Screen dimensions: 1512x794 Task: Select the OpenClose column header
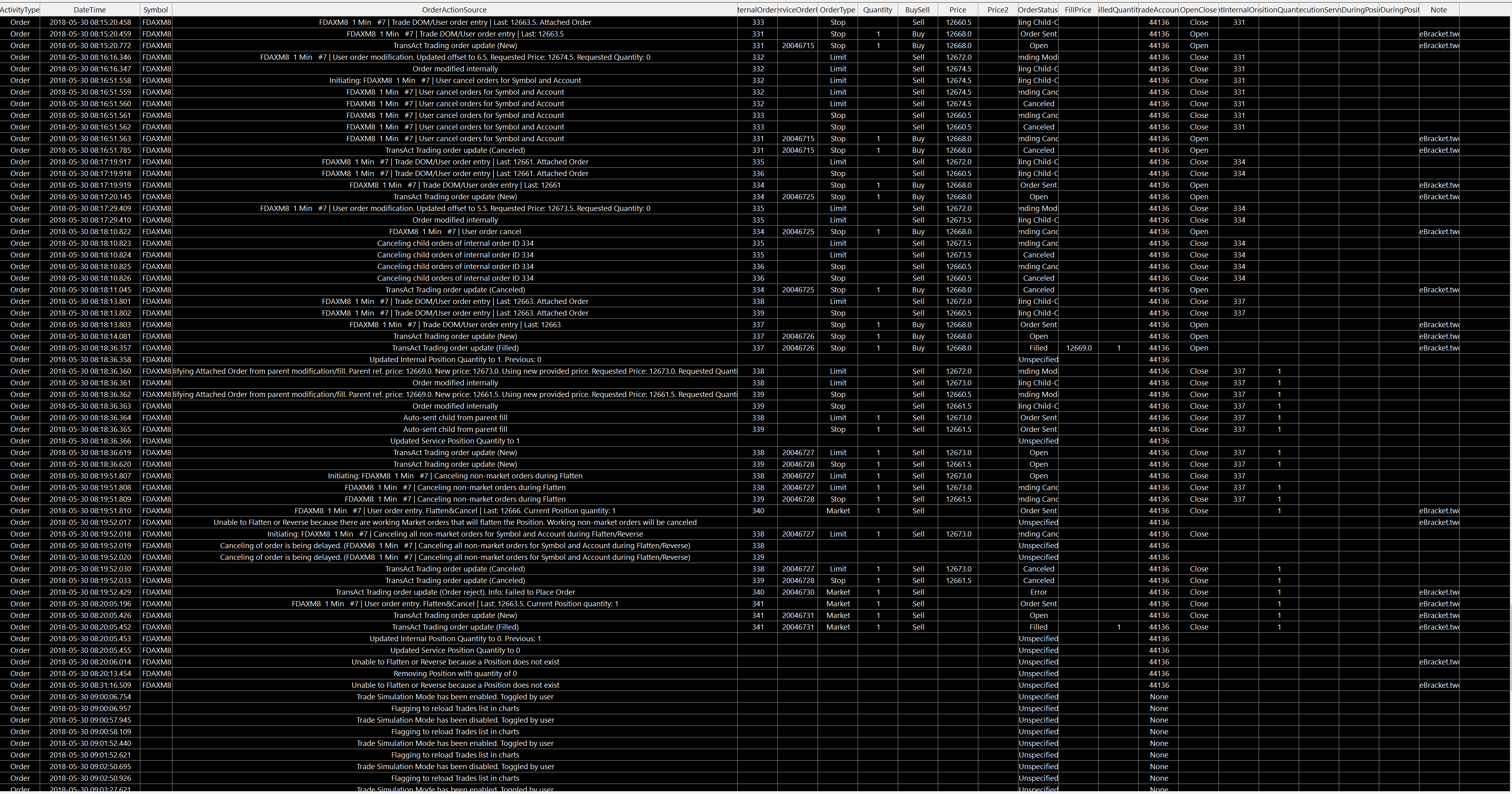(1198, 10)
